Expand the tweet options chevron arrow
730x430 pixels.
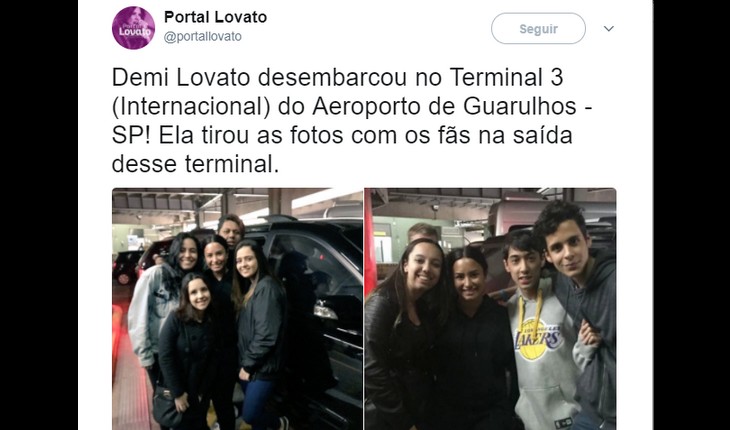coord(608,28)
